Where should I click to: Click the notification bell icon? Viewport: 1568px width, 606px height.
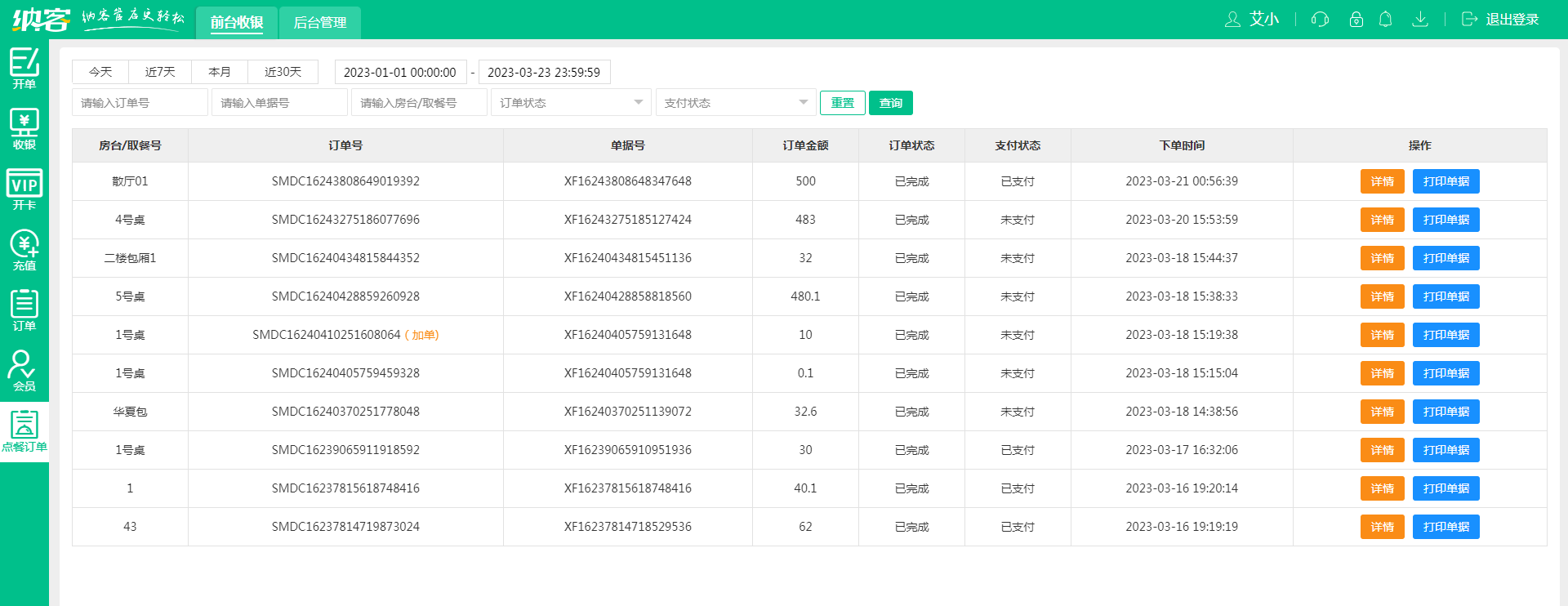(1385, 20)
